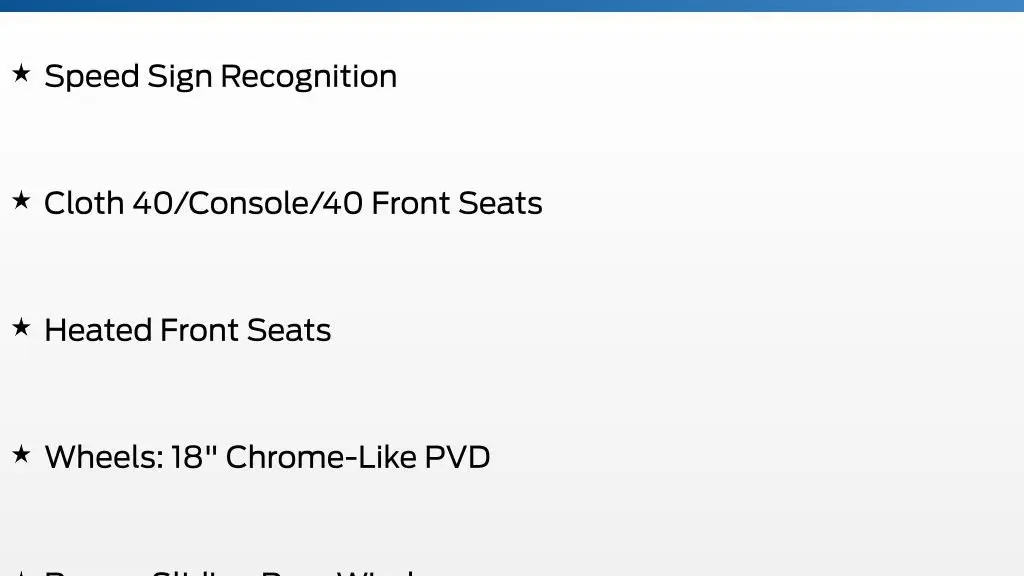Click the star beside Speed Sign Recognition

point(21,73)
